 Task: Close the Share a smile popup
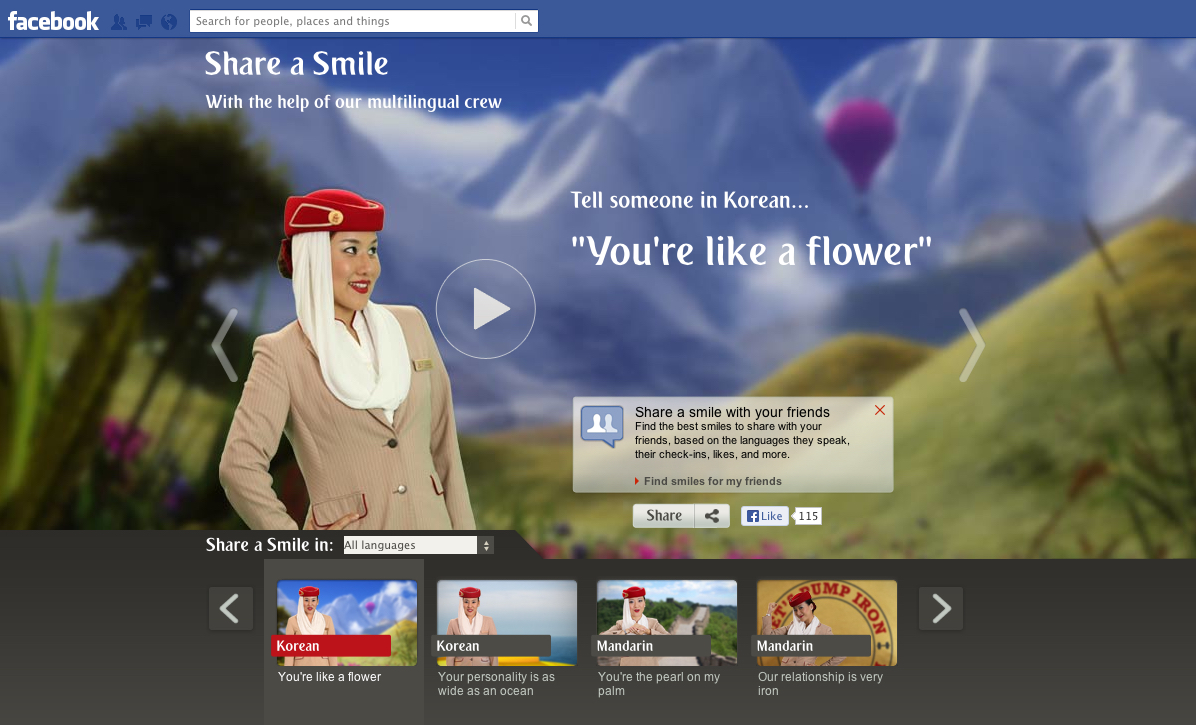tap(879, 410)
